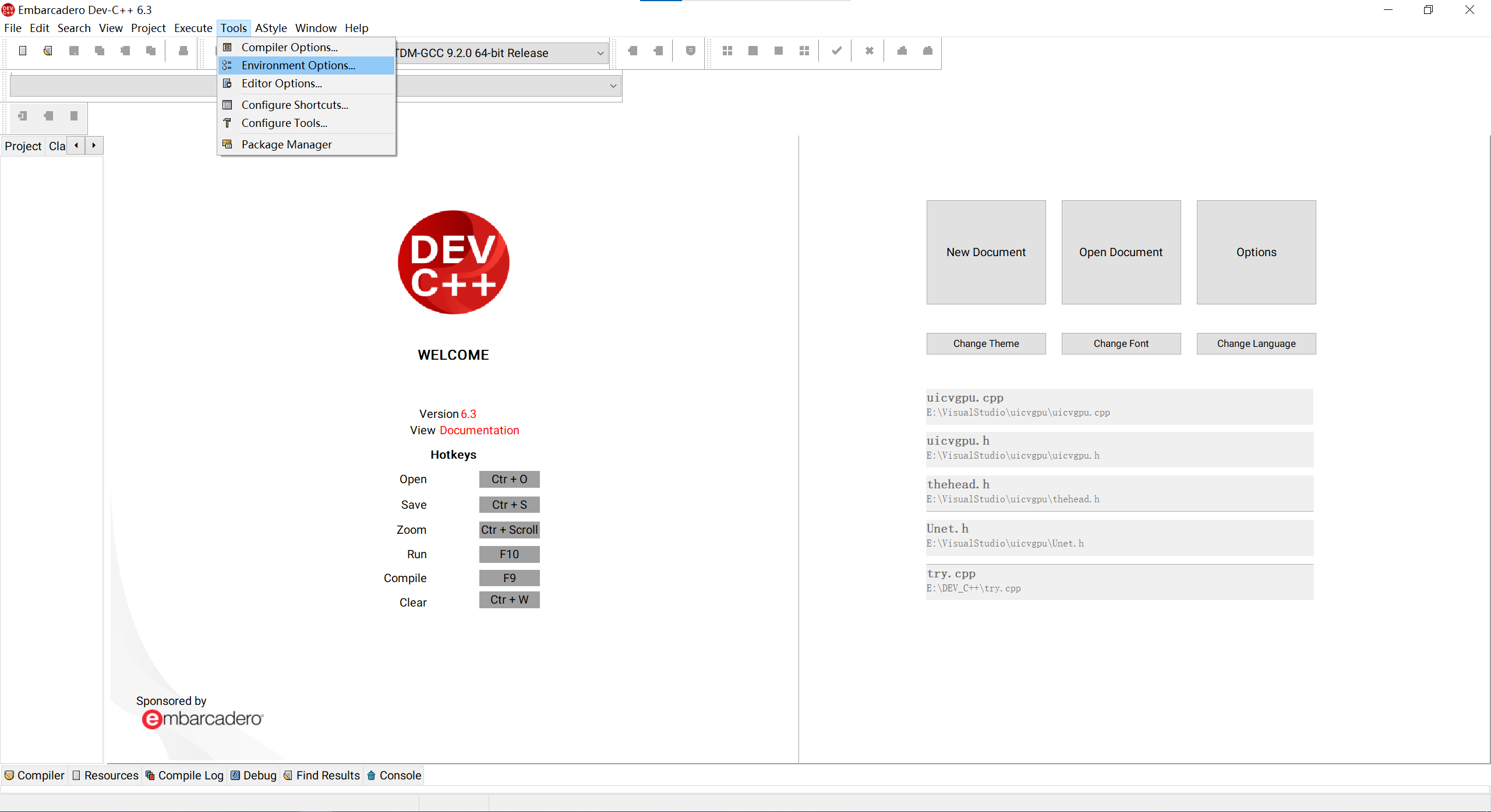1491x812 pixels.
Task: Click the Change Theme button
Action: tap(985, 343)
